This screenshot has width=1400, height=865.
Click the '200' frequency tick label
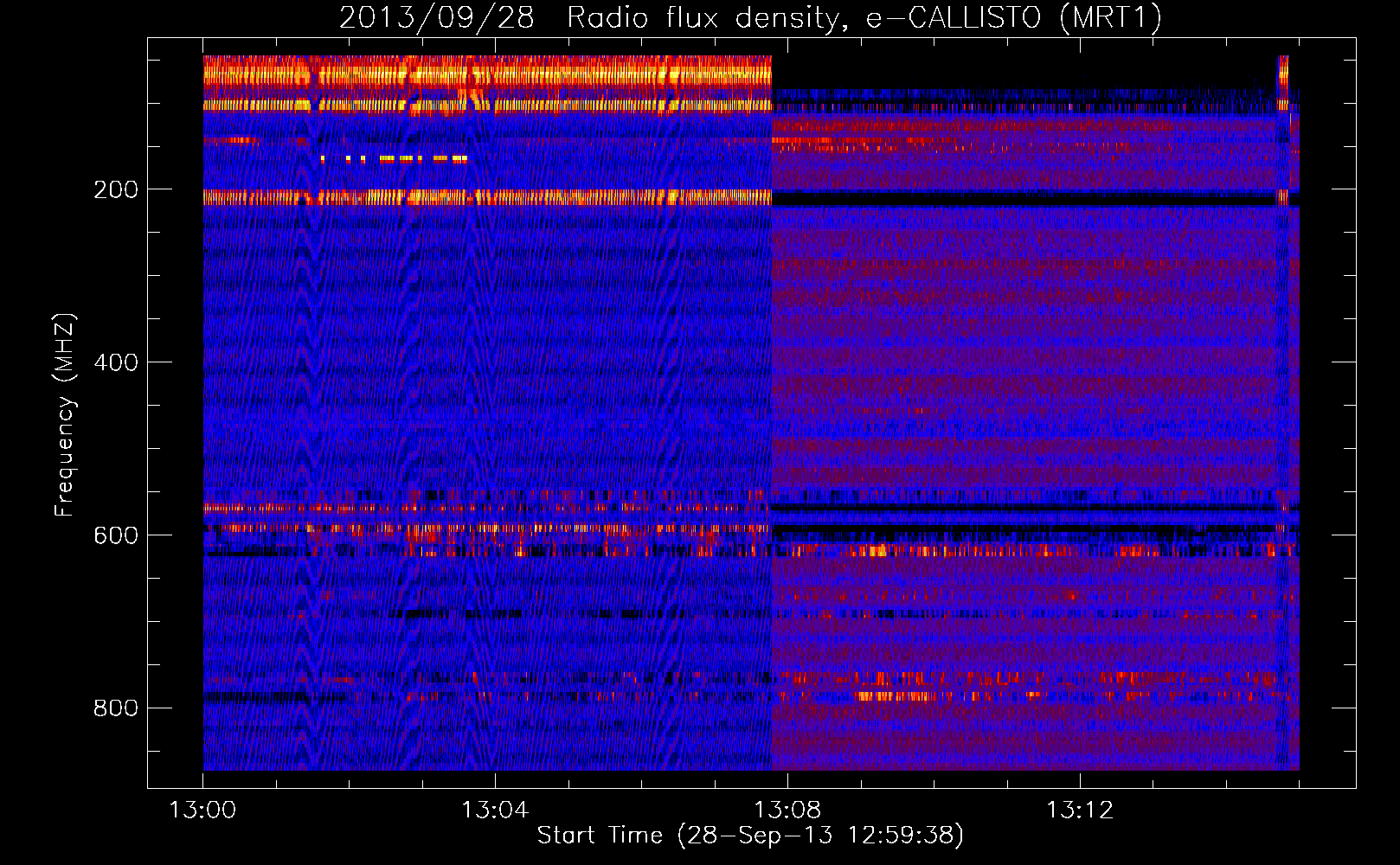(116, 189)
